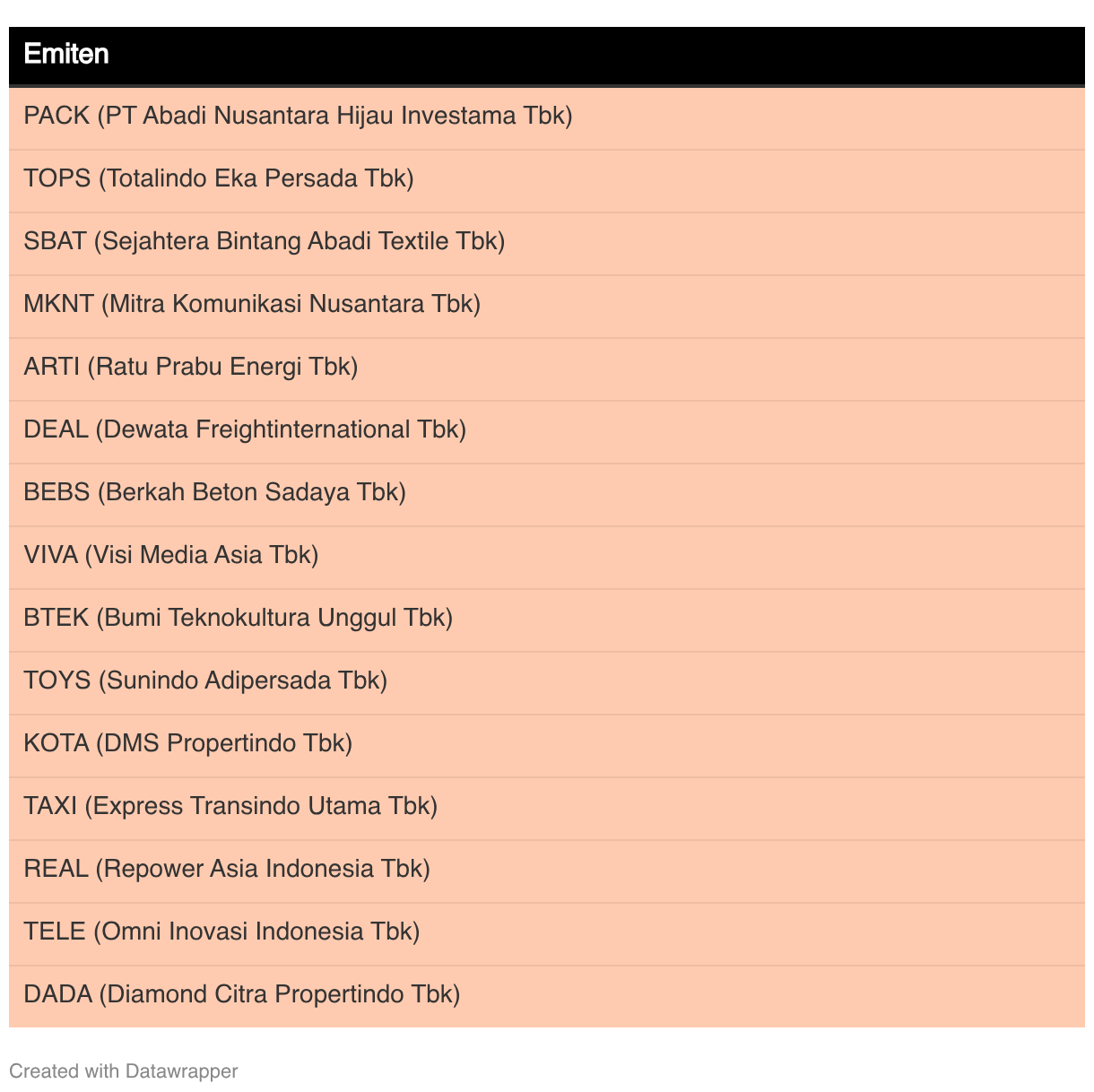Click the MKNT Mitra Komunikasi Nusantara row
The image size is (1094, 1092).
point(252,304)
